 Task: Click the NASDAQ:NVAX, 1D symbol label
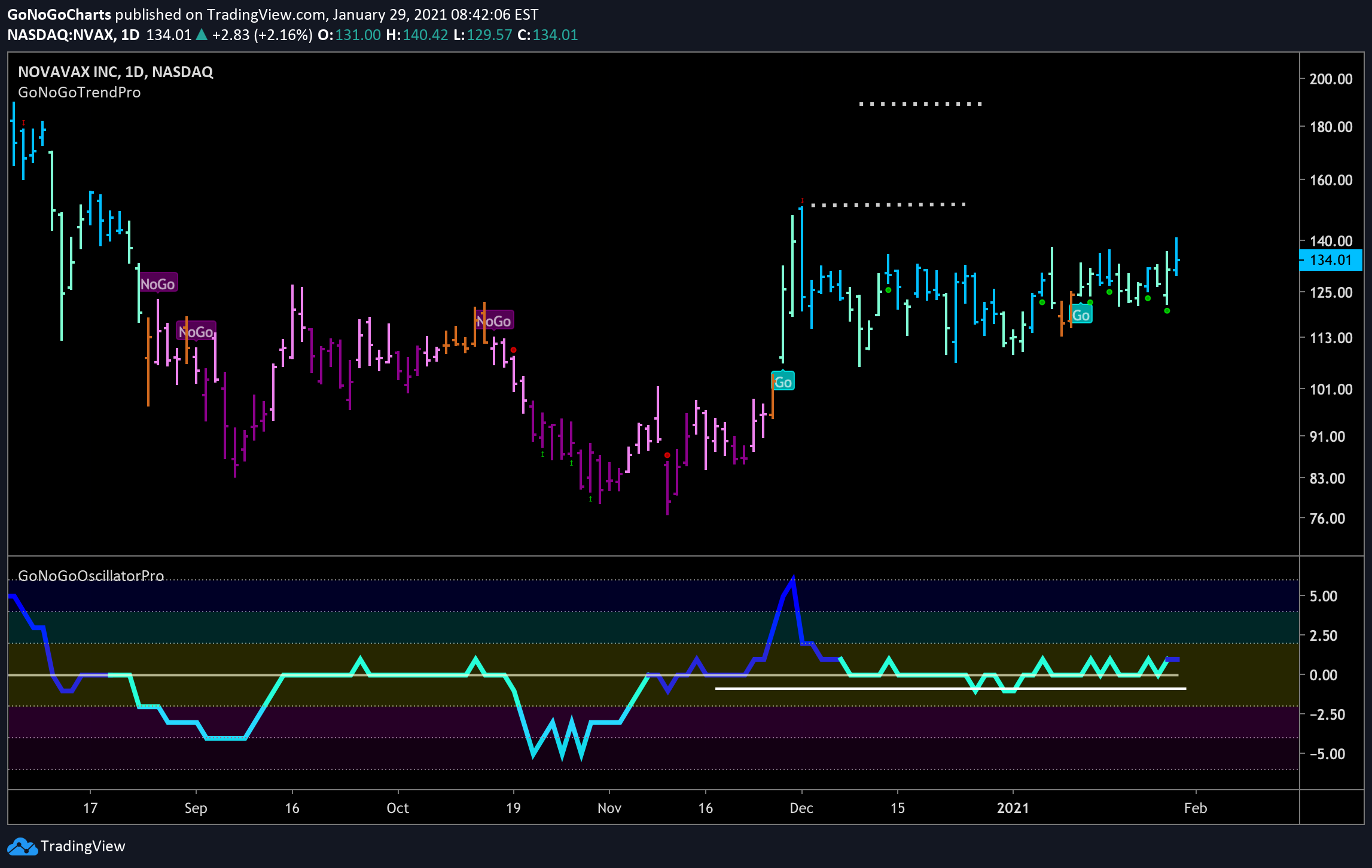tap(74, 35)
